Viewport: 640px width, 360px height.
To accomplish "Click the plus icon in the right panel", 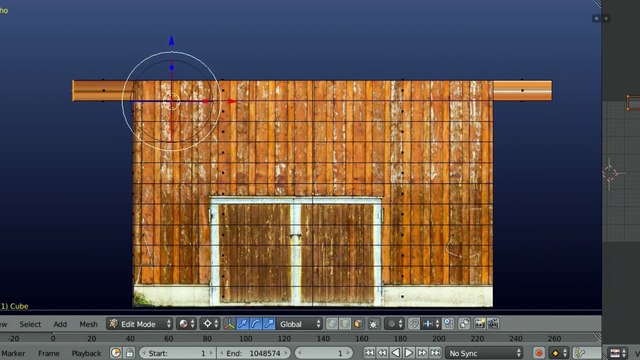I will coord(606,18).
